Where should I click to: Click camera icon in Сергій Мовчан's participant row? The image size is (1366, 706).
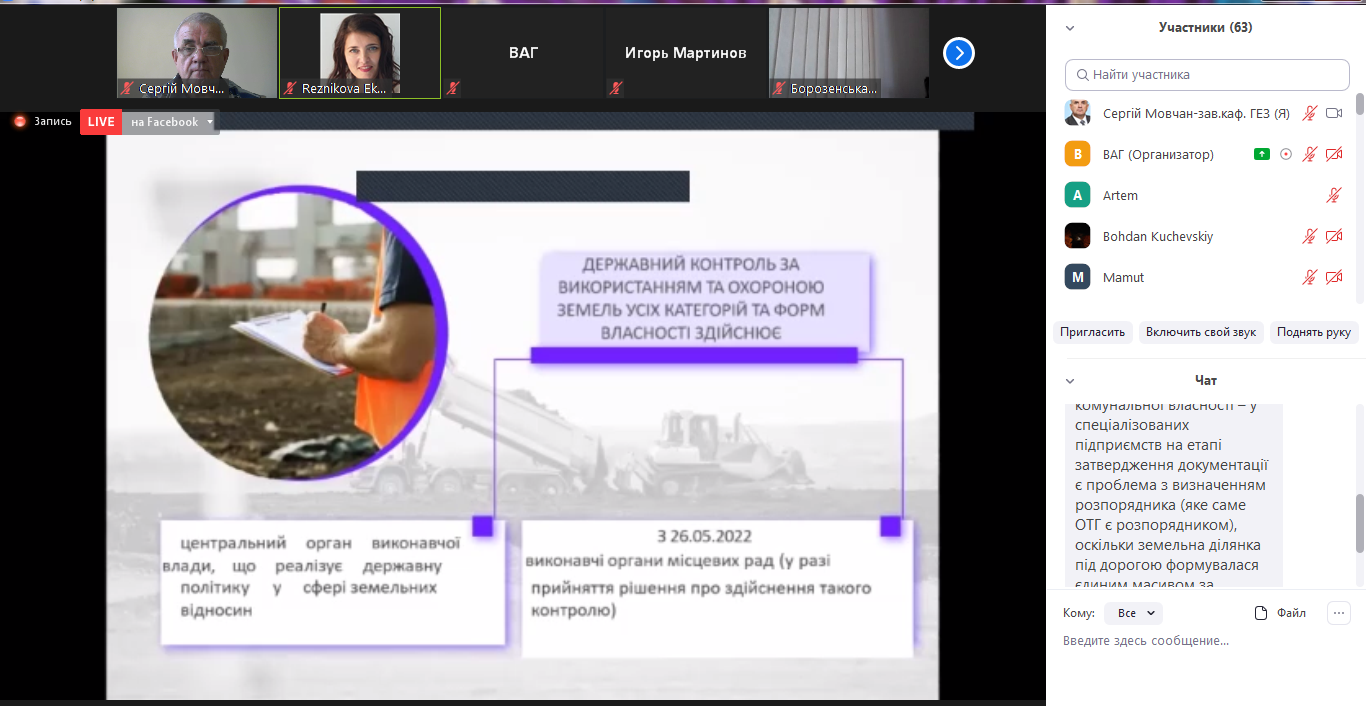click(1333, 114)
